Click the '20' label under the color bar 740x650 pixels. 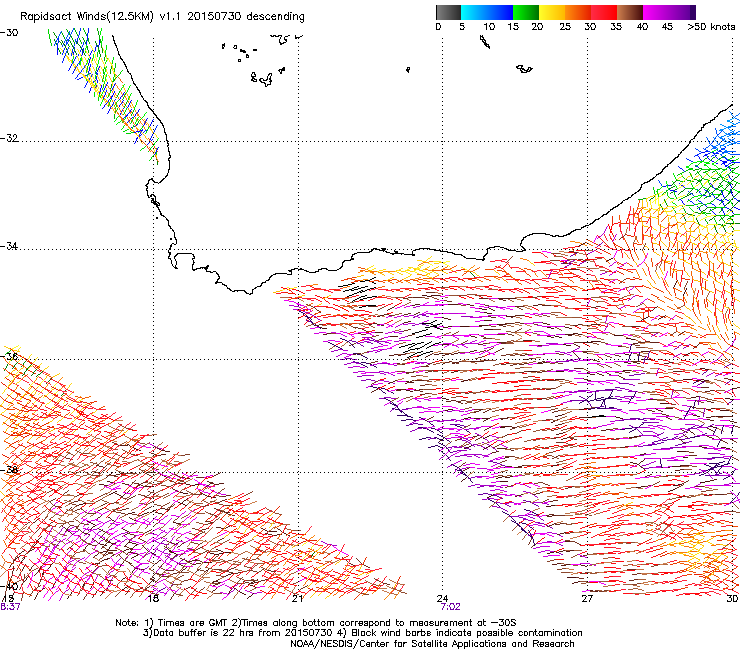coord(537,27)
